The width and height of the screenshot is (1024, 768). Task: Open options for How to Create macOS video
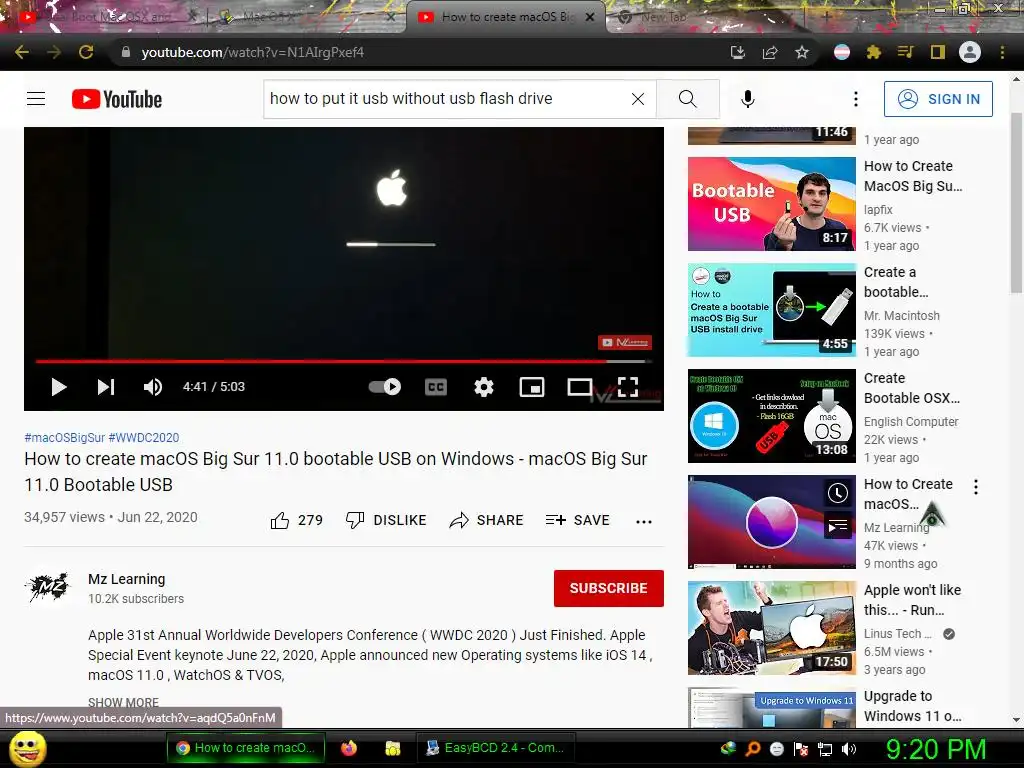pos(976,487)
